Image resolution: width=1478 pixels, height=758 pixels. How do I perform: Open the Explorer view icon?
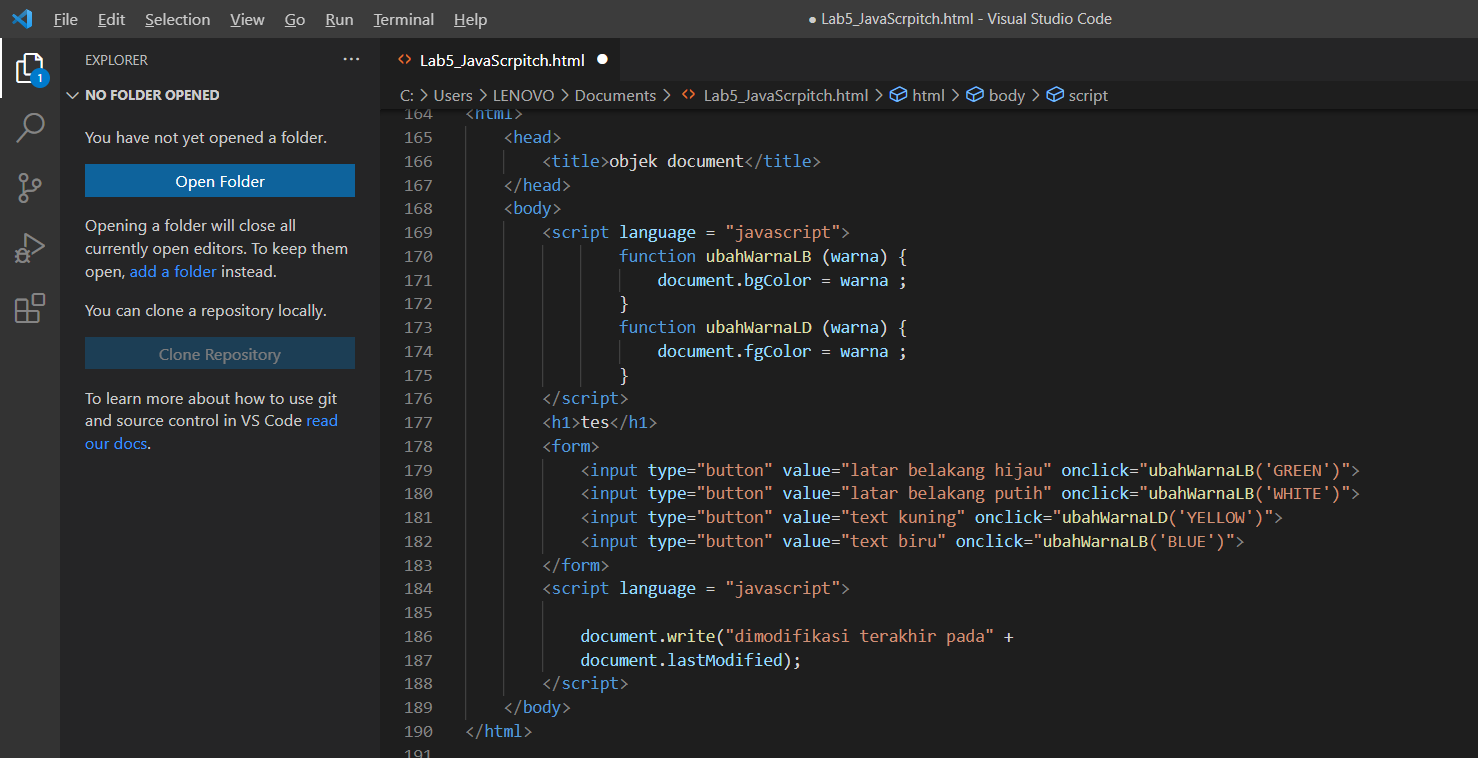point(29,68)
